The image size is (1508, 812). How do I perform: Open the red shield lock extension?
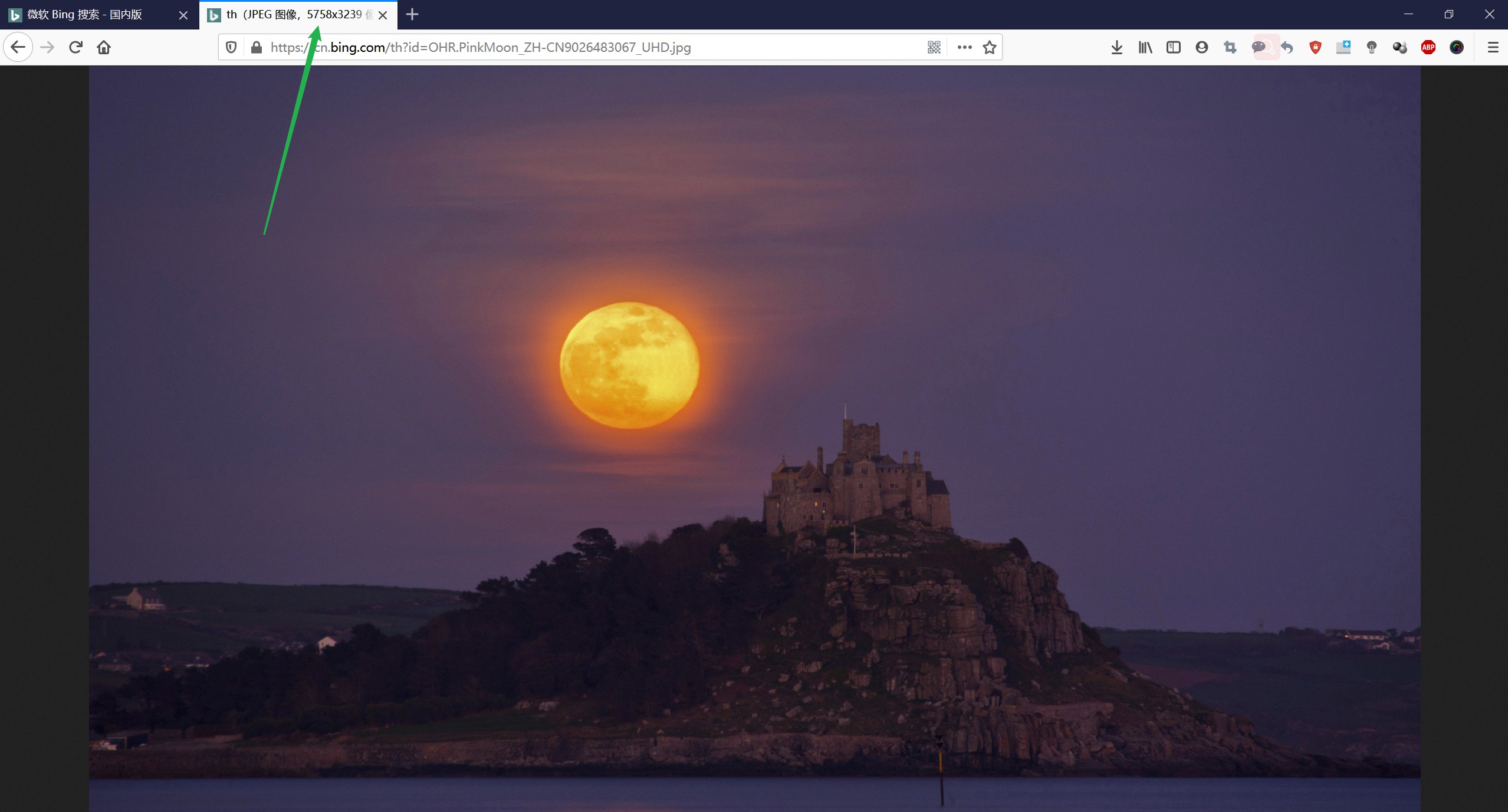(1315, 47)
